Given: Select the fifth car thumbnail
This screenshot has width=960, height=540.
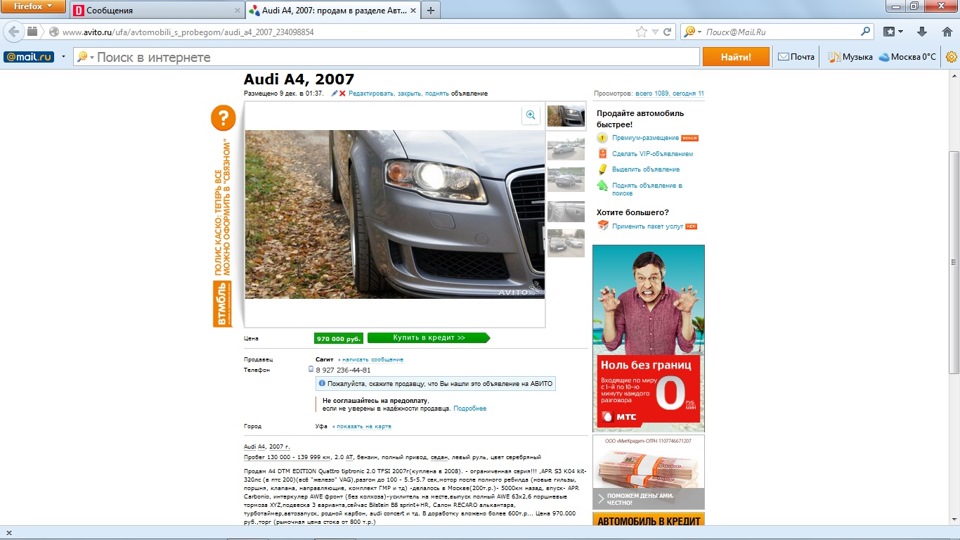Looking at the screenshot, I should point(566,242).
